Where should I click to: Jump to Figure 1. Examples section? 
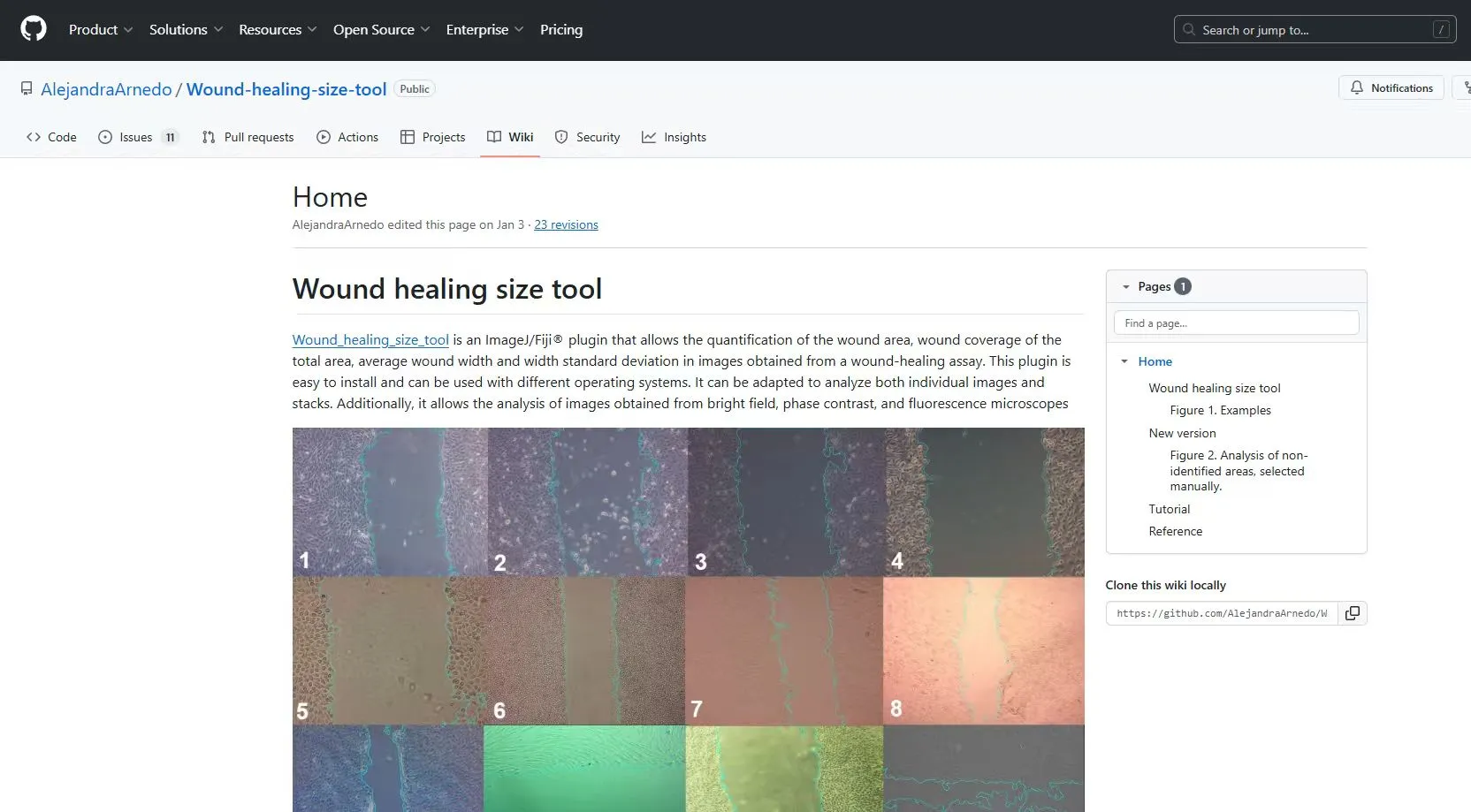(x=1220, y=410)
